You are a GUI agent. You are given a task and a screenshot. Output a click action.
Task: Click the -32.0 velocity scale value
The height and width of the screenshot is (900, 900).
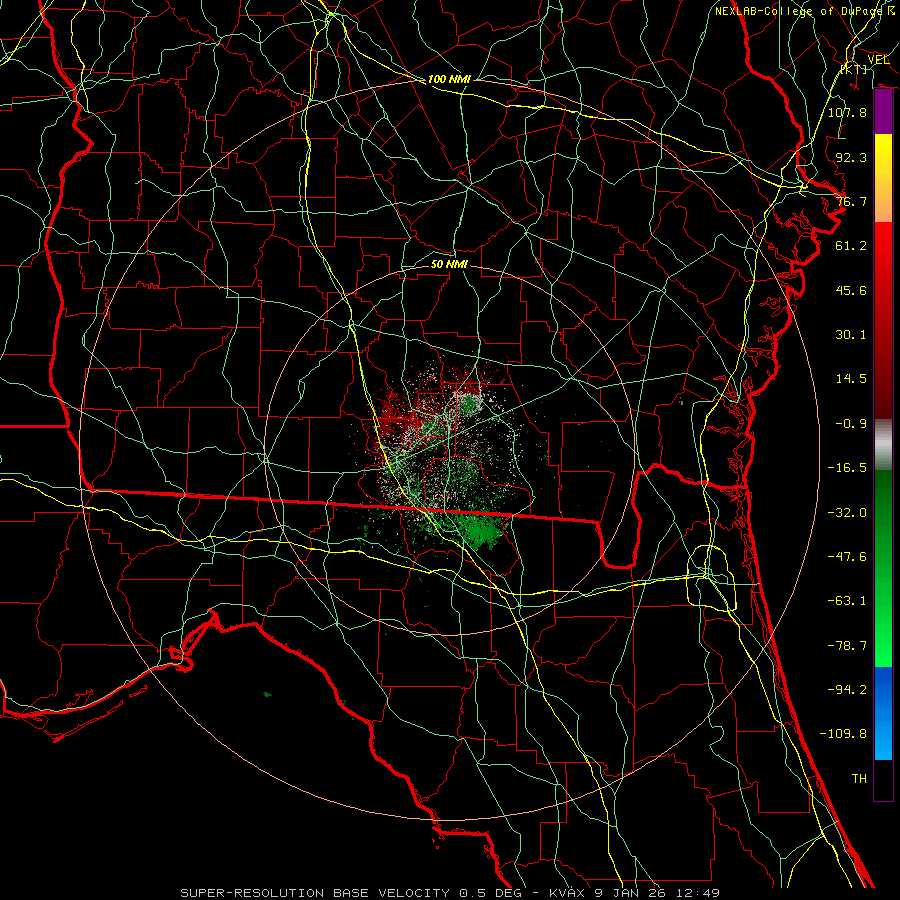click(847, 513)
